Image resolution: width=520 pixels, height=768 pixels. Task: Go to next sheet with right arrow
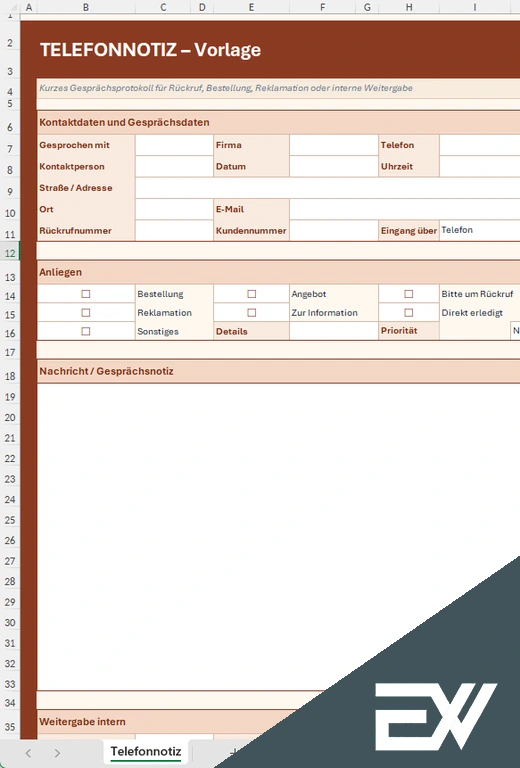pos(57,753)
